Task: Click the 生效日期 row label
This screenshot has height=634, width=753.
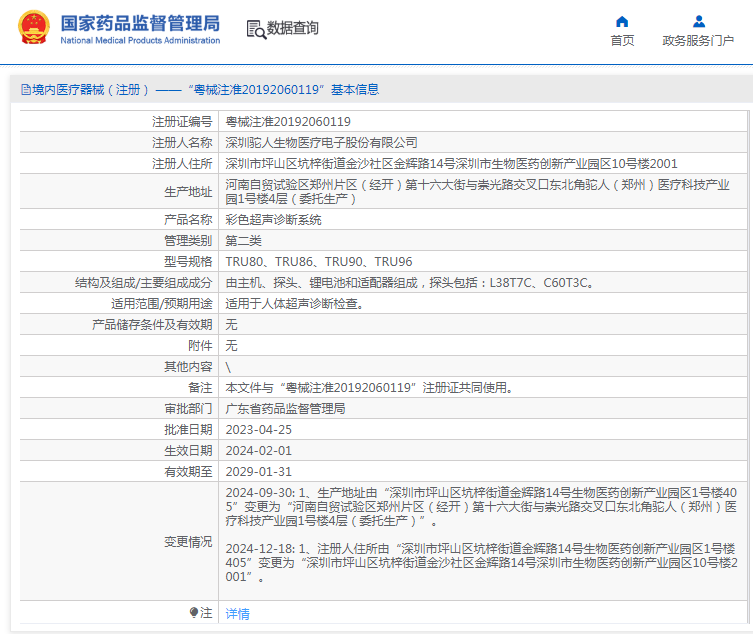Action: coord(188,451)
